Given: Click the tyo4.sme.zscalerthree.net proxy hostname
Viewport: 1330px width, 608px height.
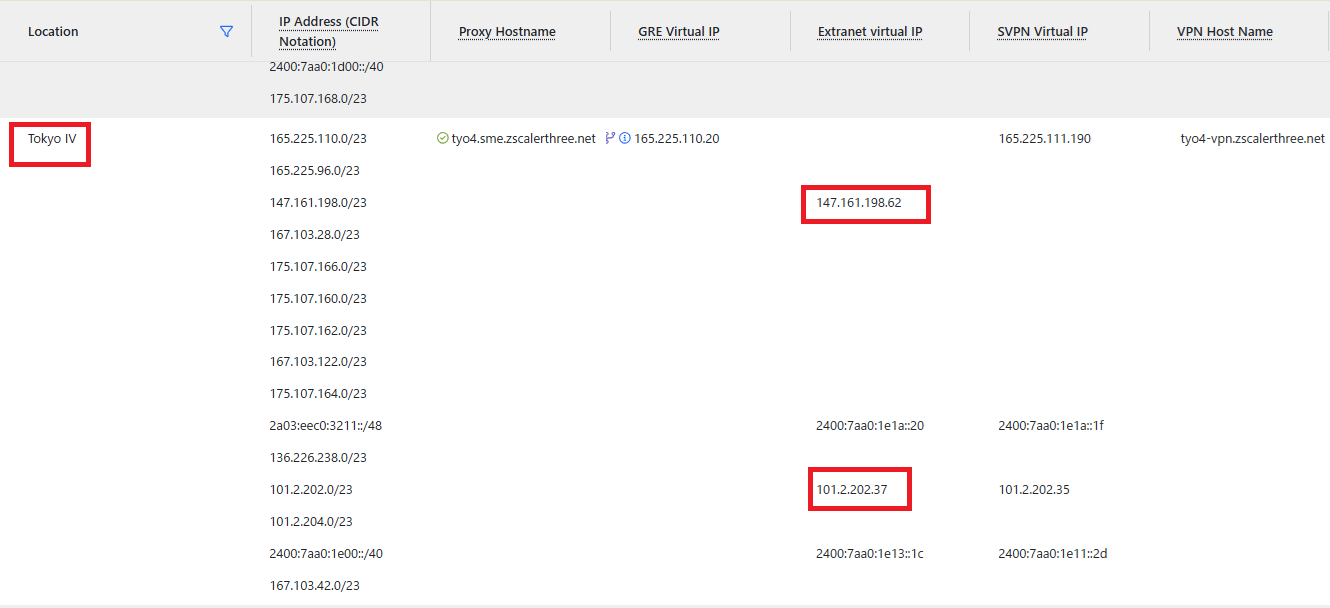Looking at the screenshot, I should point(523,139).
